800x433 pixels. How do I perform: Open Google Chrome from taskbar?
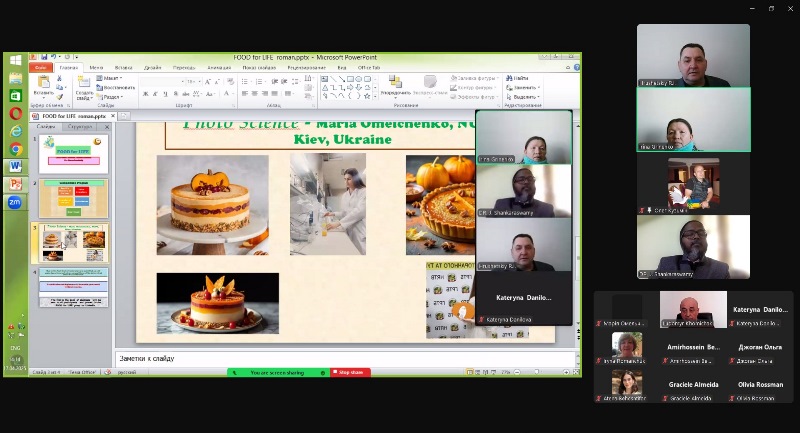pos(15,149)
